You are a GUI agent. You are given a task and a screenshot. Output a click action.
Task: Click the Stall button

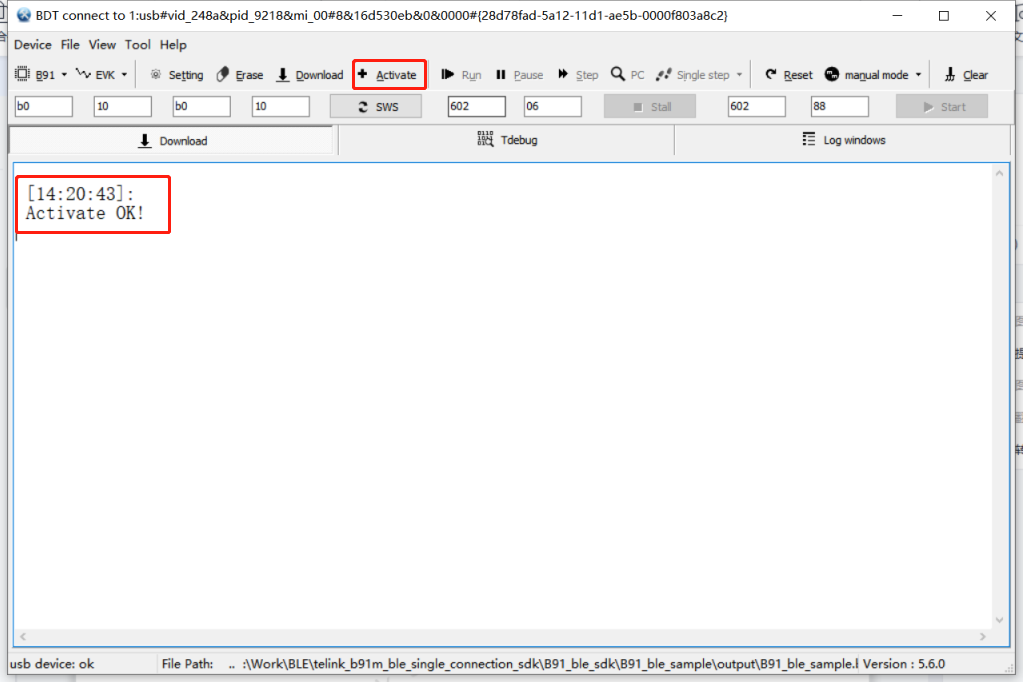[x=649, y=107]
